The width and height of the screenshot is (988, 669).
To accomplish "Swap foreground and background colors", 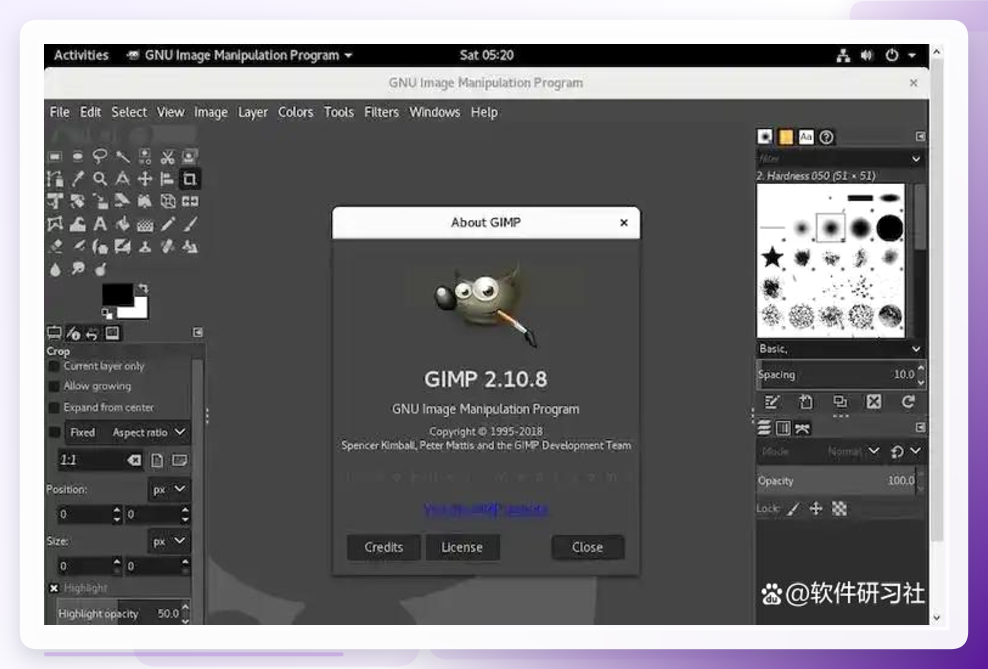I will point(144,288).
